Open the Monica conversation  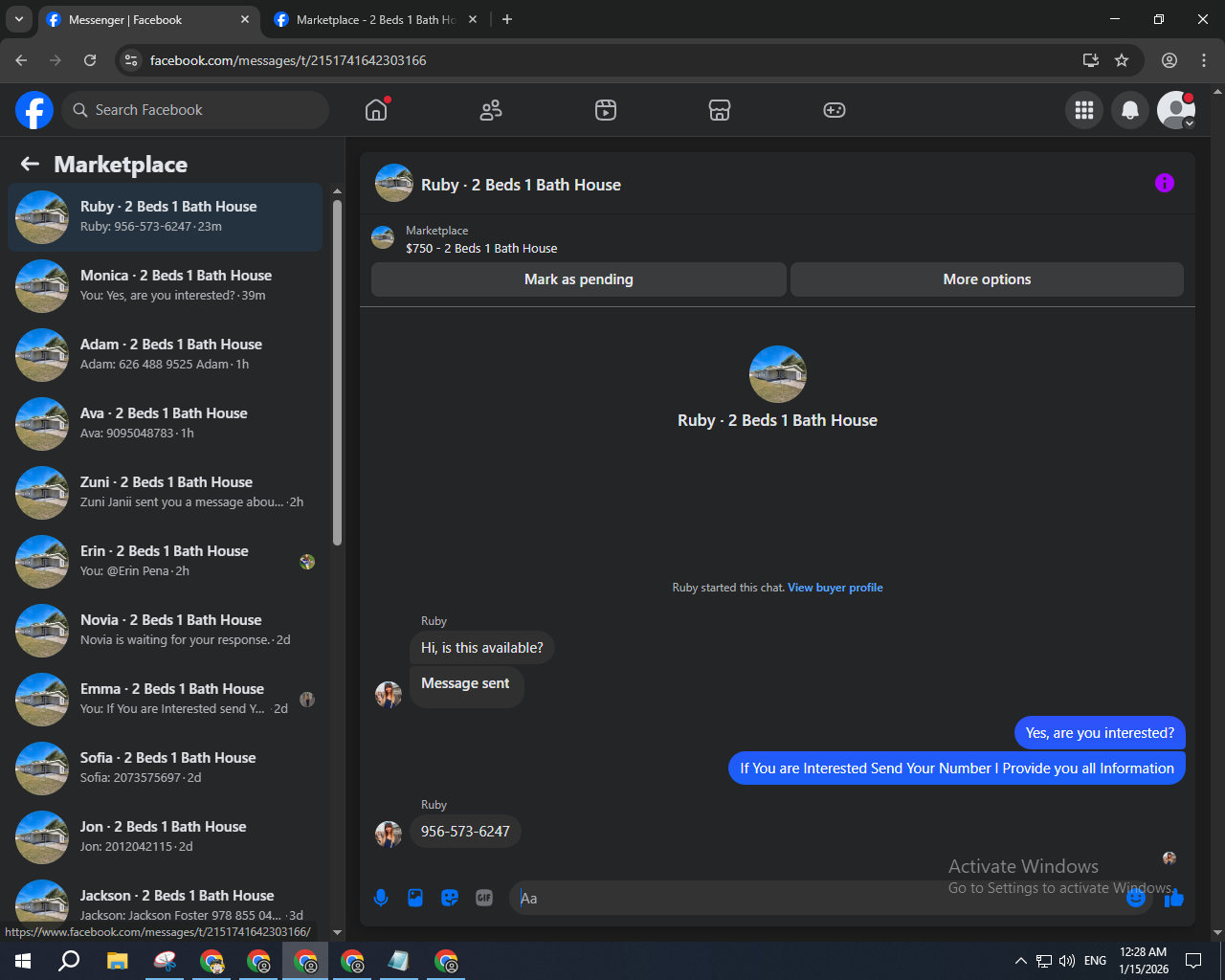point(166,286)
